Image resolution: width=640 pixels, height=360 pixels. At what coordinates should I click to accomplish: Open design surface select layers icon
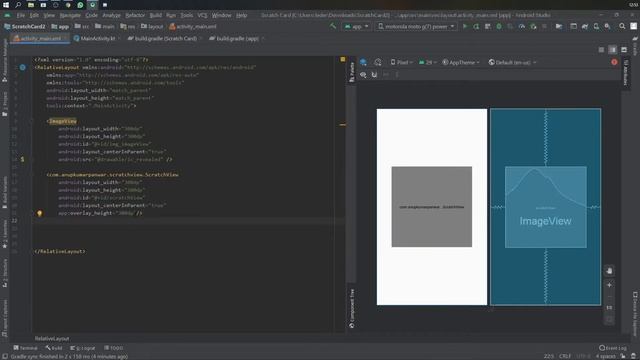[x=363, y=62]
